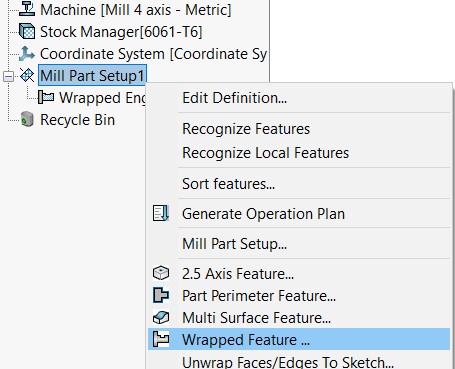
Task: Collapse the Mill Part Setup1 tree node
Action: click(8, 76)
